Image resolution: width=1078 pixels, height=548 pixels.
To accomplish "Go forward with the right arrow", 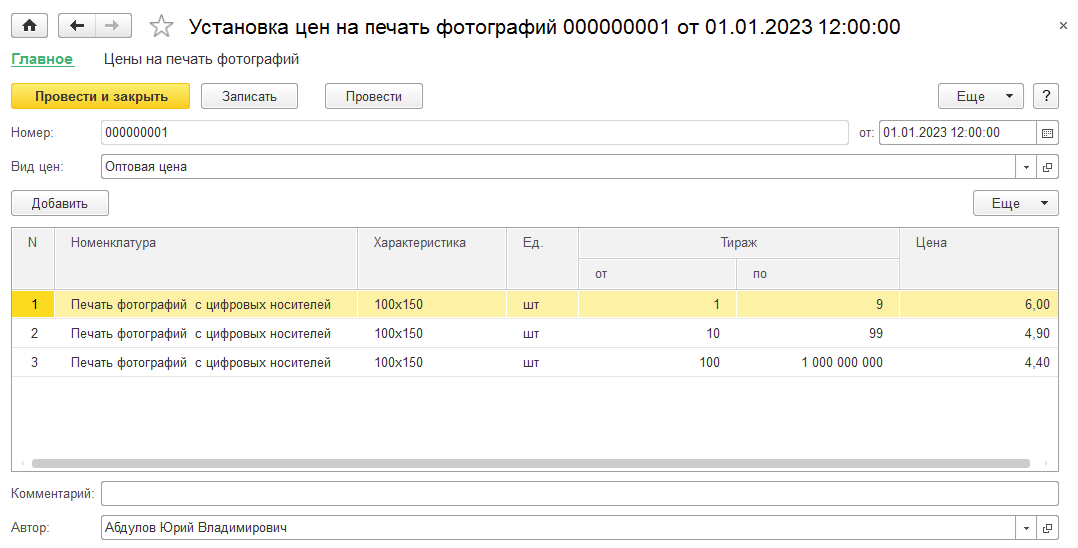I will coord(112,27).
